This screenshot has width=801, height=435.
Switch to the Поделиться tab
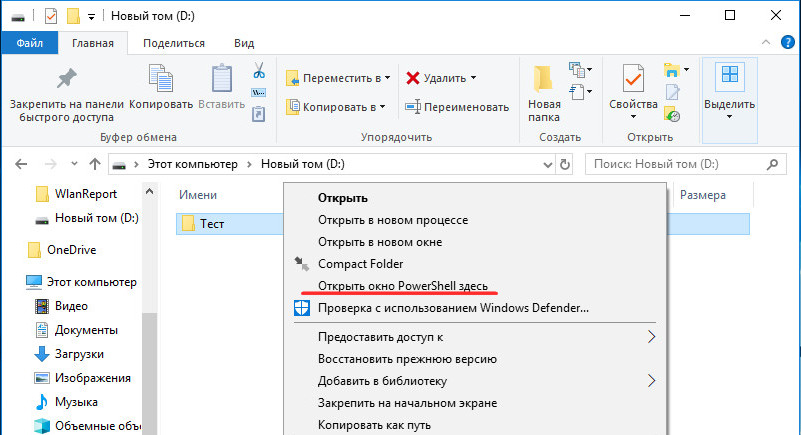pos(174,43)
